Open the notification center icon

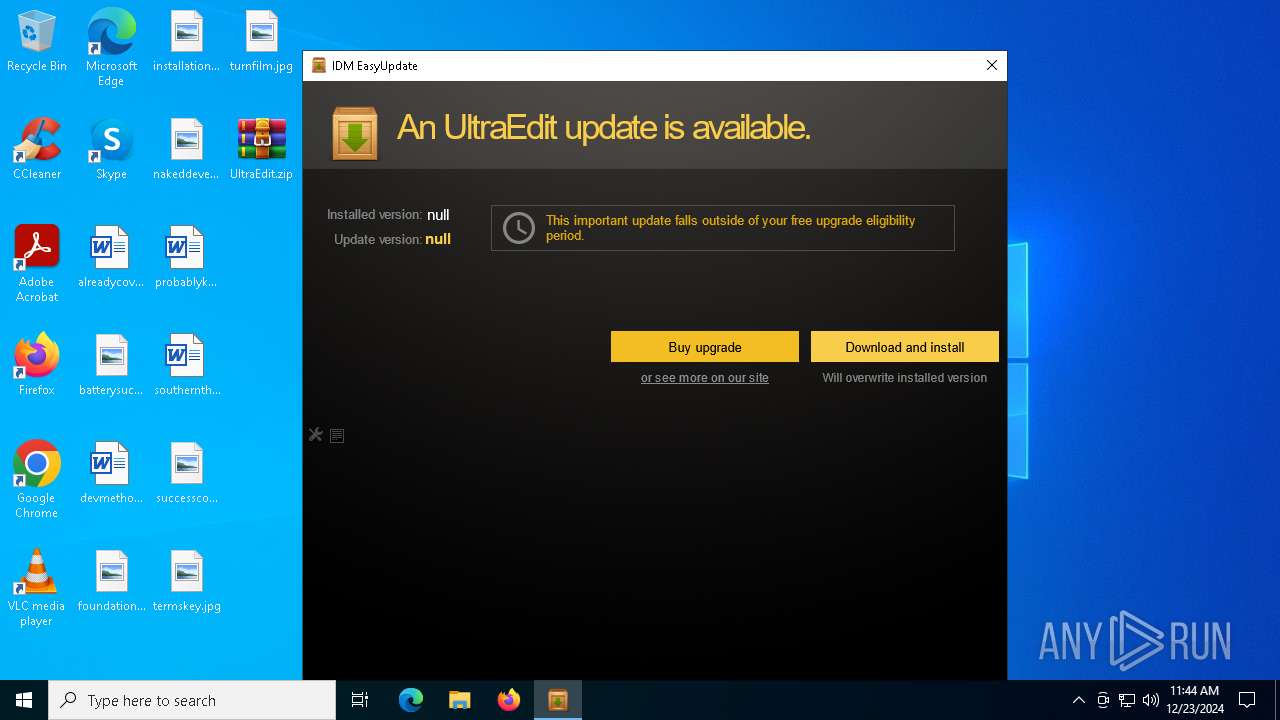pyautogui.click(x=1247, y=700)
